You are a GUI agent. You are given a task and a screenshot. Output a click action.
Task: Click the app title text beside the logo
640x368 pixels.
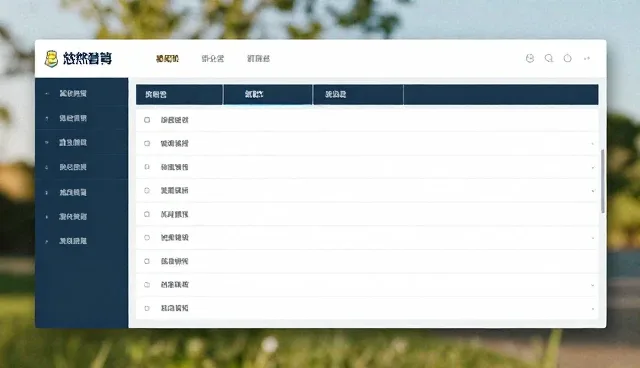pyautogui.click(x=87, y=59)
